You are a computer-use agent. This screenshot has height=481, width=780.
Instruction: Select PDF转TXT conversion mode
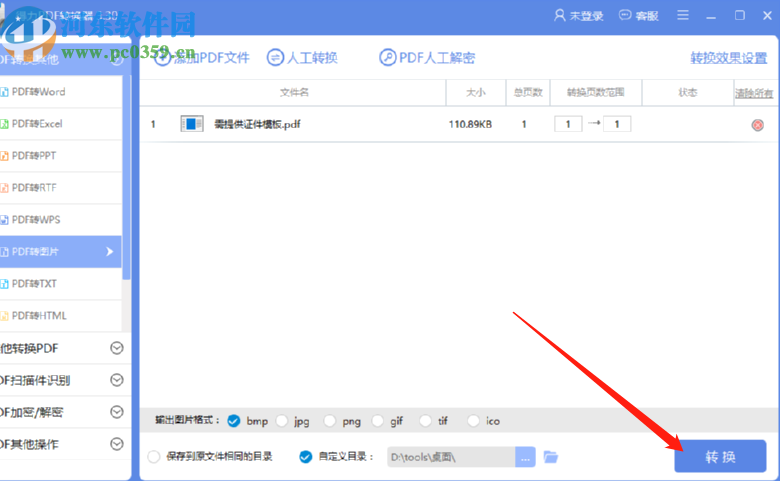[61, 284]
